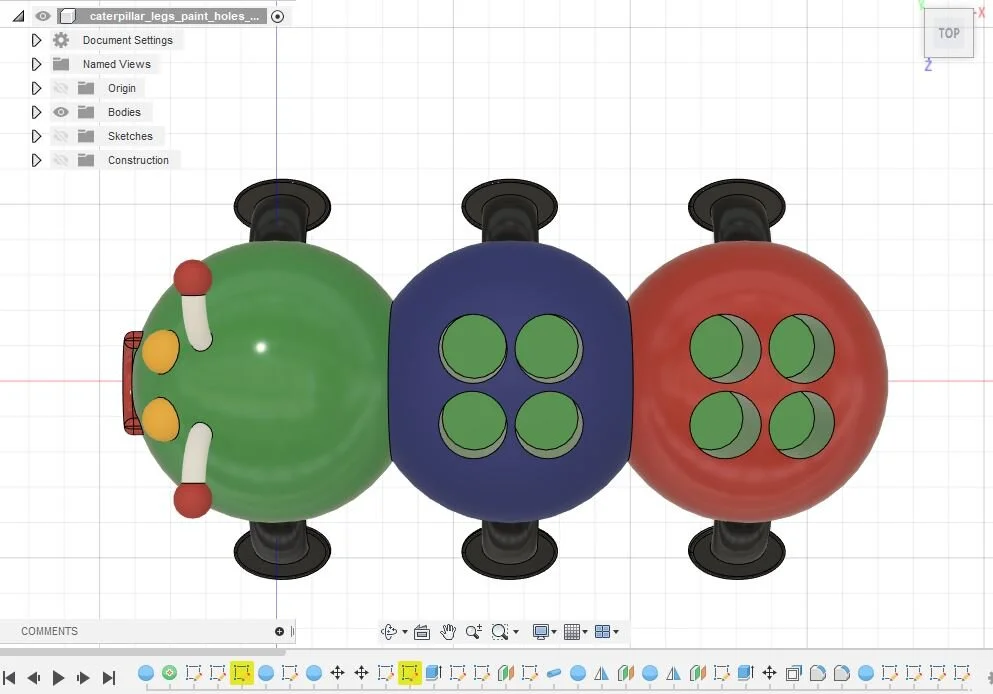Open the Viewports dropdown arrow
The image size is (993, 694).
(616, 632)
